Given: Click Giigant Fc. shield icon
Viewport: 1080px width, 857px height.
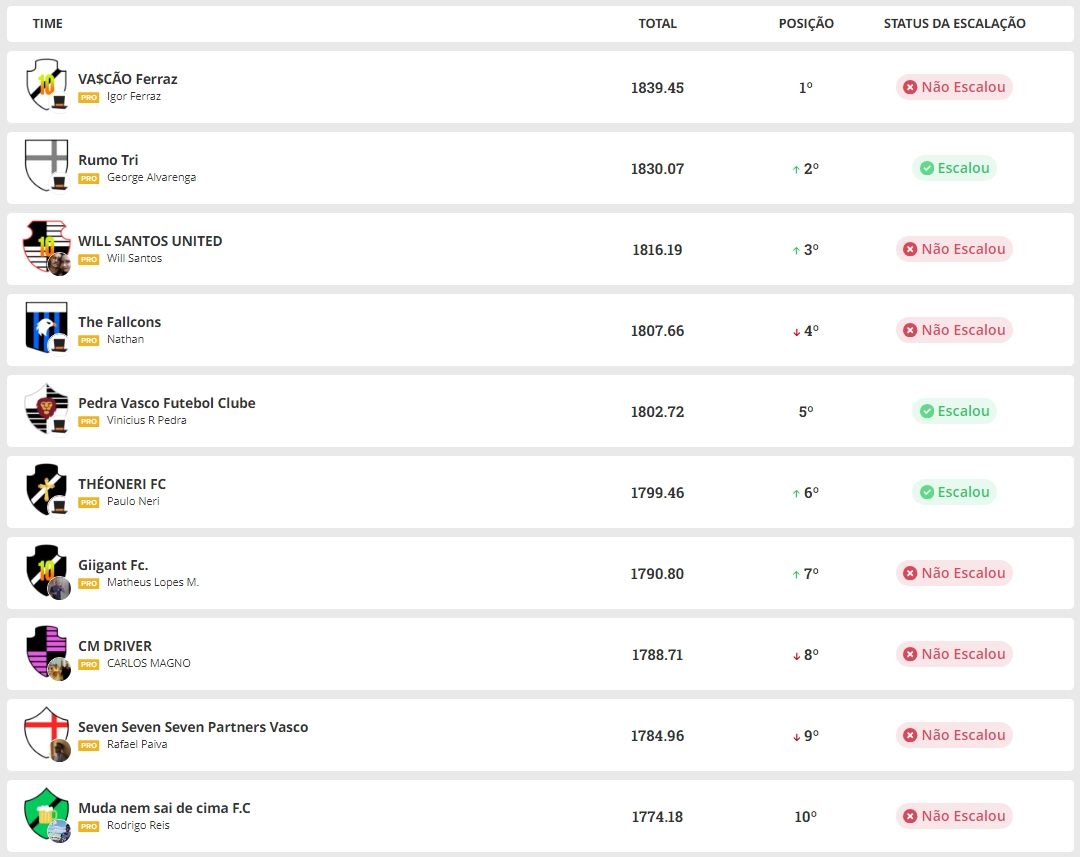Looking at the screenshot, I should click(46, 571).
